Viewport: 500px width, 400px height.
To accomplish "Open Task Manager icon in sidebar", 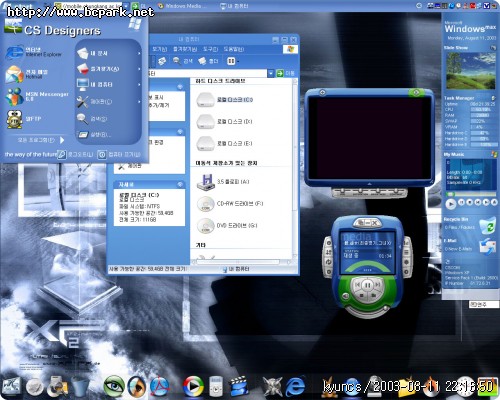I will 493,98.
